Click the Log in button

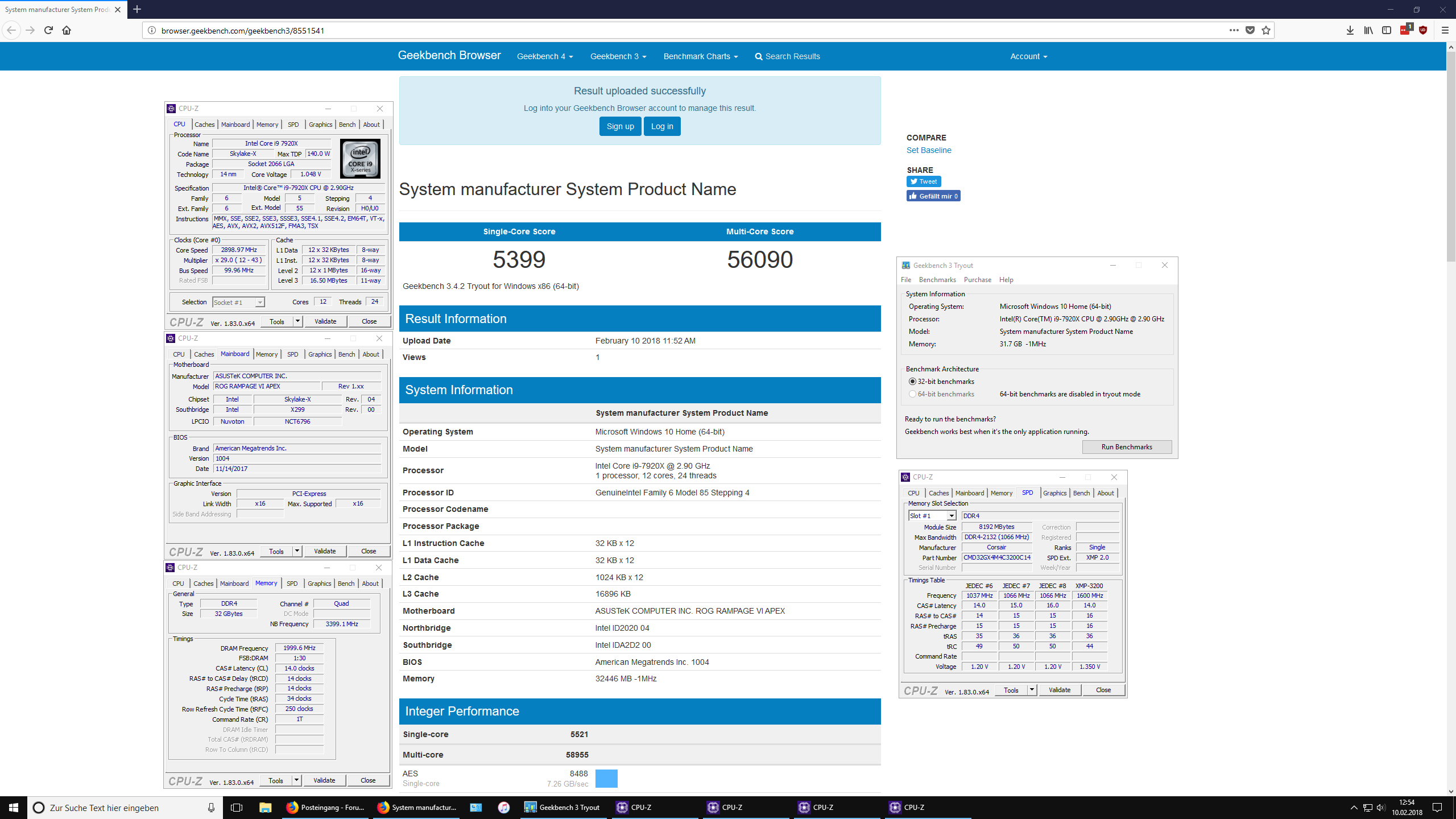pos(662,126)
